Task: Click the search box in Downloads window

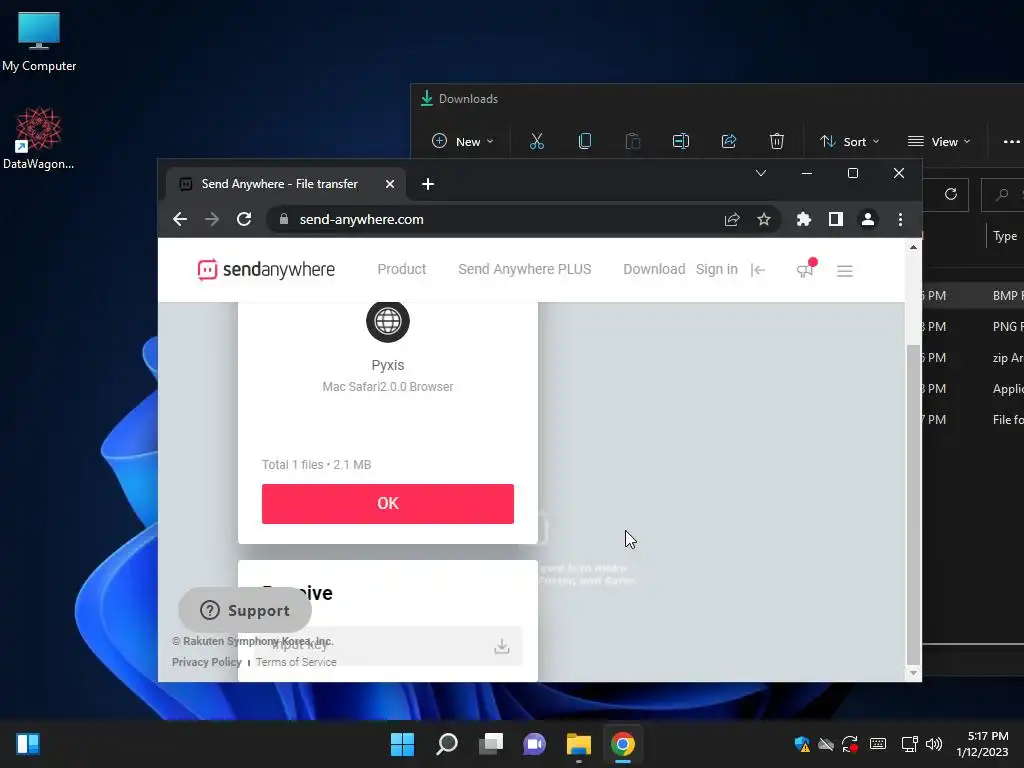Action: point(1003,195)
